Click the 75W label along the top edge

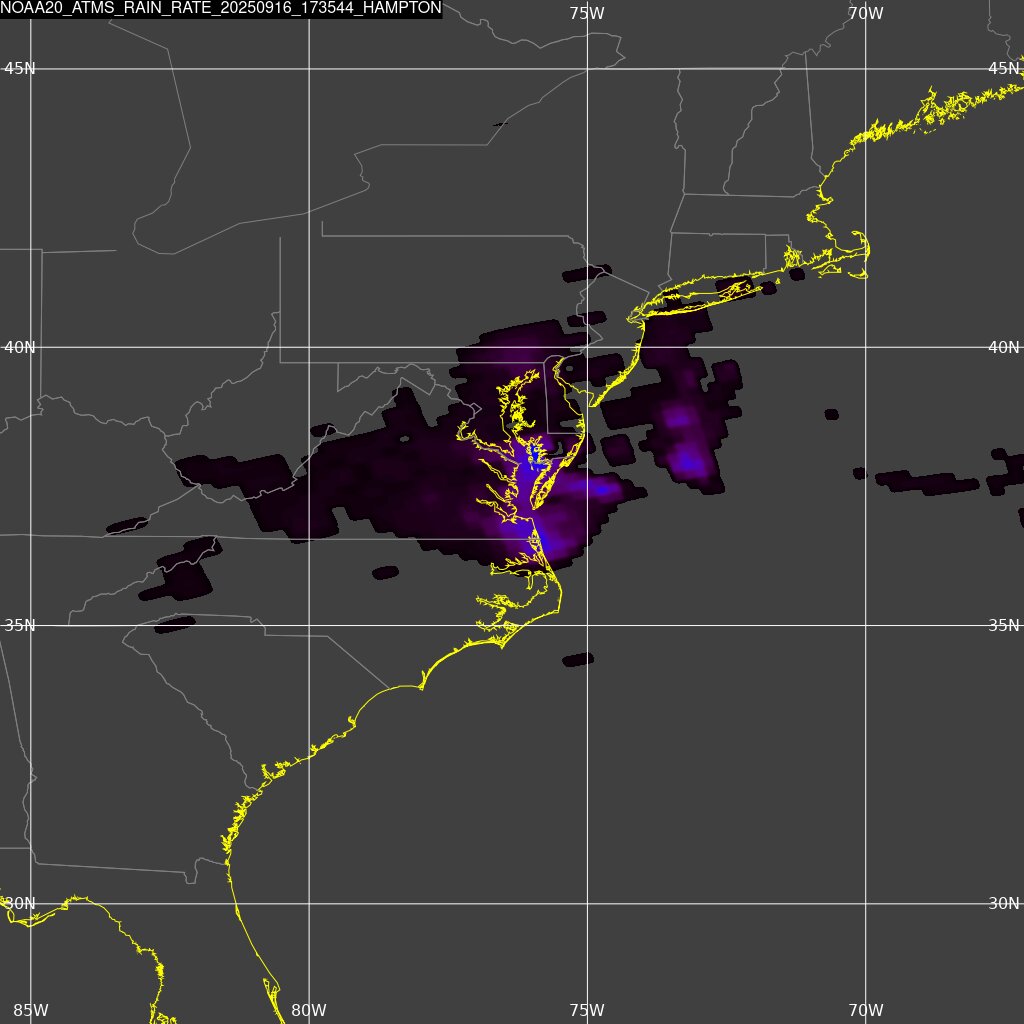coord(587,13)
